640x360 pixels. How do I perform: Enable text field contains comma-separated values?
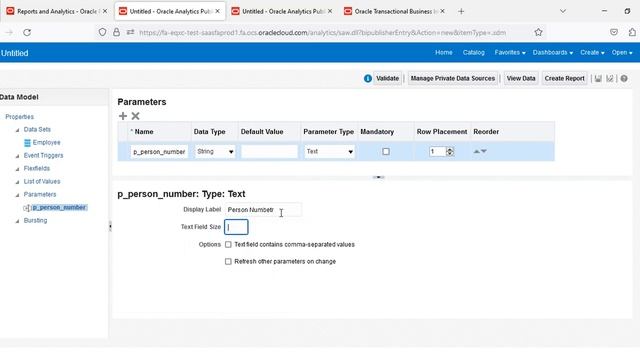click(228, 244)
